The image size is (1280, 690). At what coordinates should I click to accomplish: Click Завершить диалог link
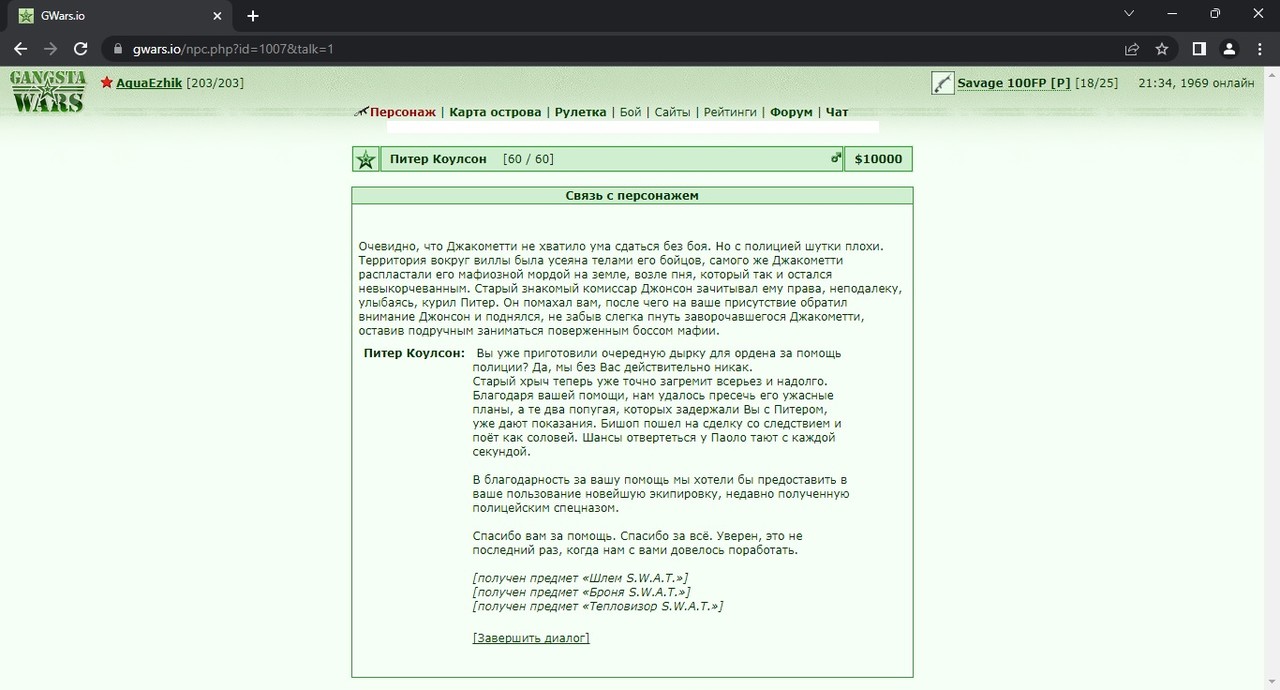point(531,638)
